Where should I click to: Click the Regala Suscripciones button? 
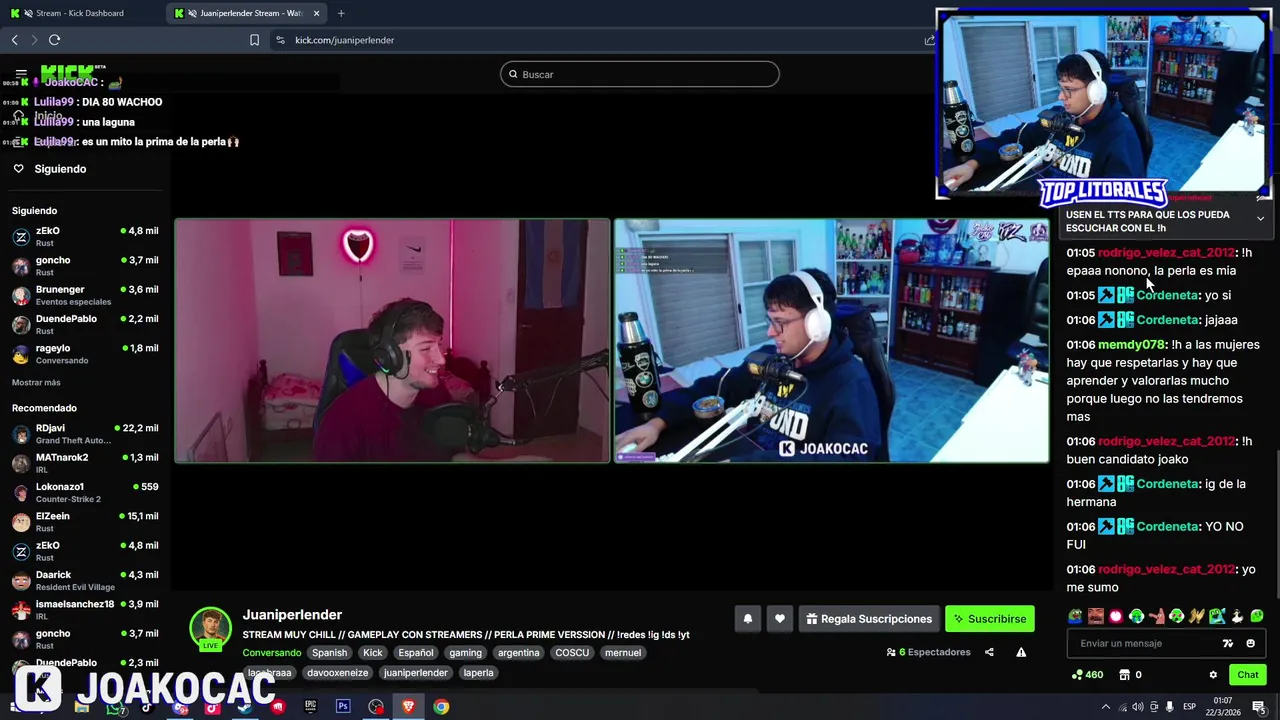[x=867, y=619]
